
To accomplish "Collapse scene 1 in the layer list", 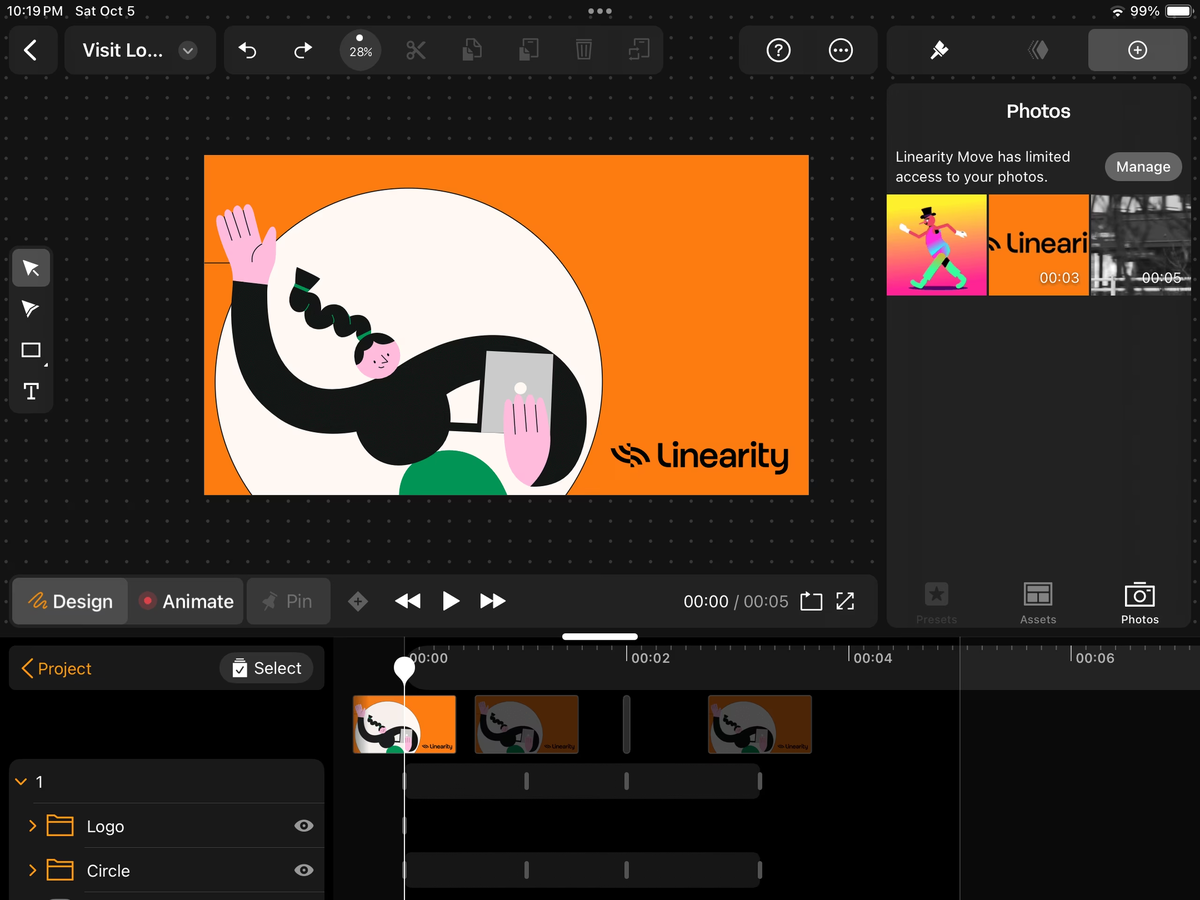I will 21,782.
